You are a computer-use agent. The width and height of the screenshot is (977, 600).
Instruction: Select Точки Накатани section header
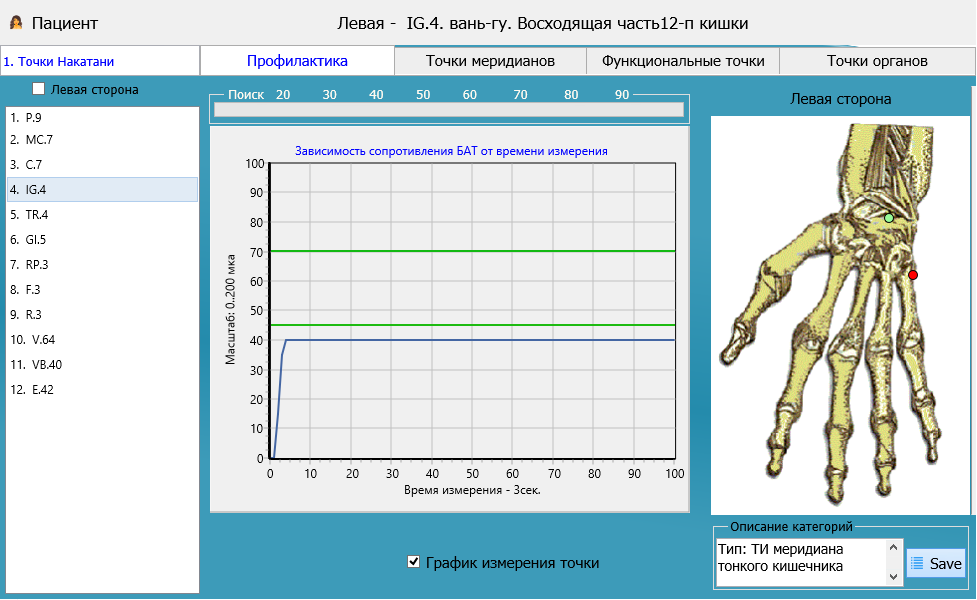point(100,61)
